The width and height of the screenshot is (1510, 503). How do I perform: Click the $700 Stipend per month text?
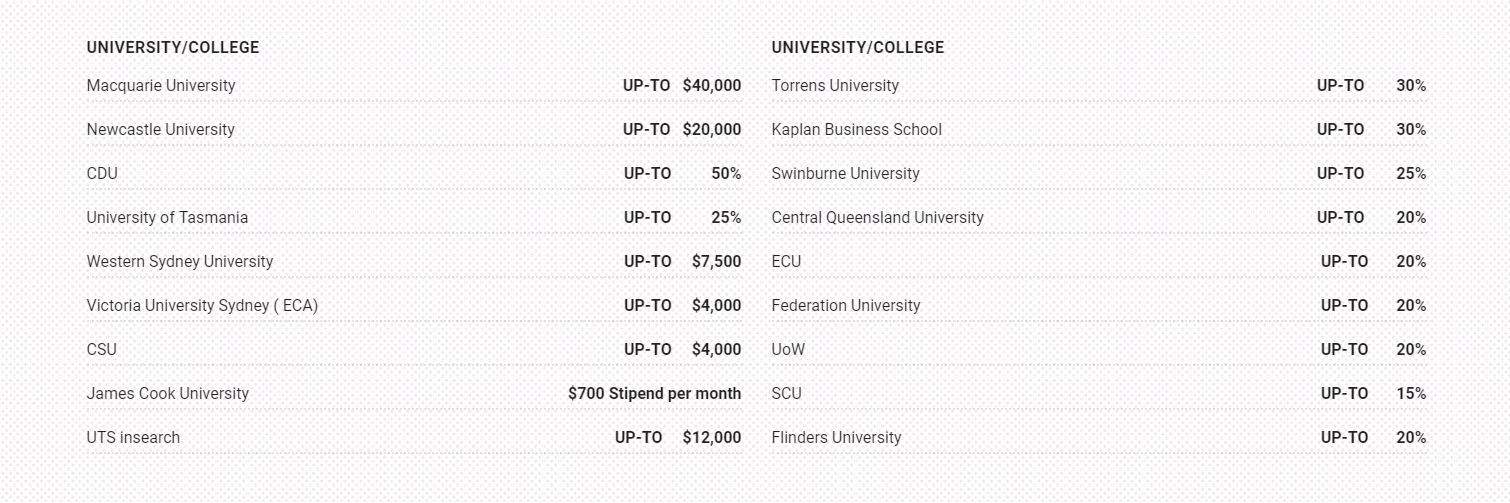coord(655,394)
